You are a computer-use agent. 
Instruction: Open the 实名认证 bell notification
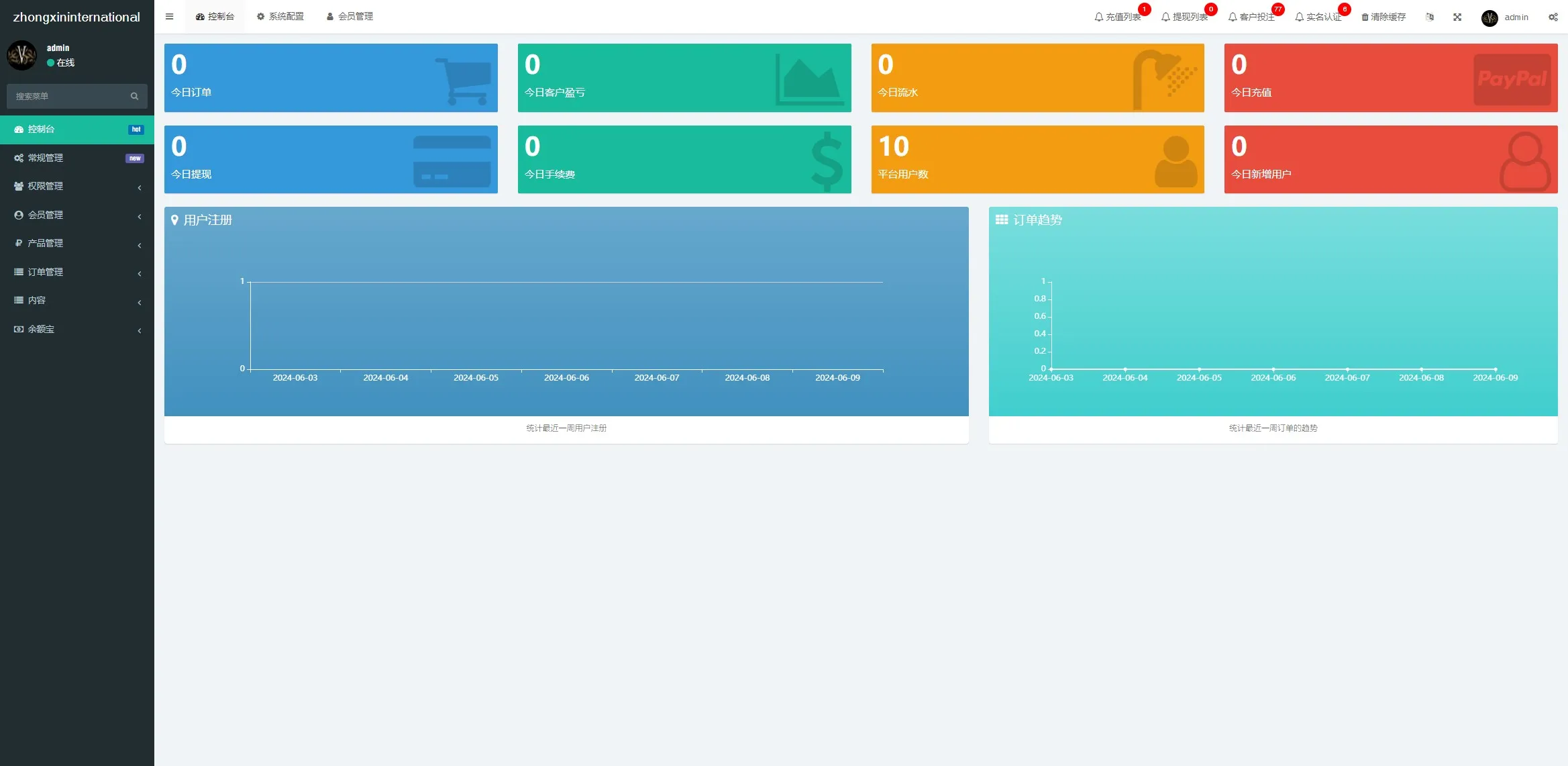1318,17
